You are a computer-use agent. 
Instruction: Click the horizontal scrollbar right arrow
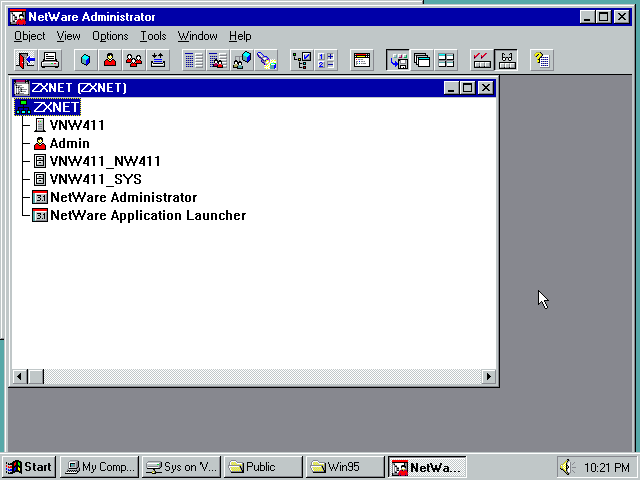tap(489, 376)
